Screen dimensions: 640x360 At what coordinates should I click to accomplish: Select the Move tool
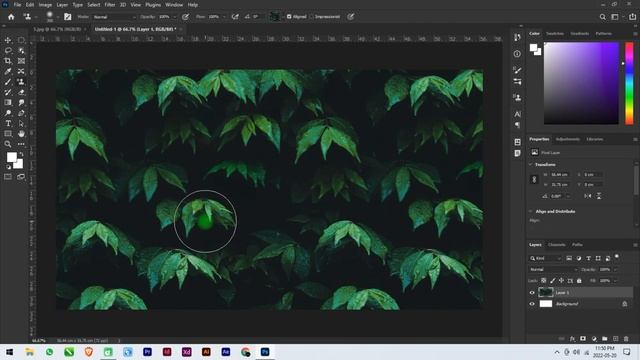click(x=8, y=40)
